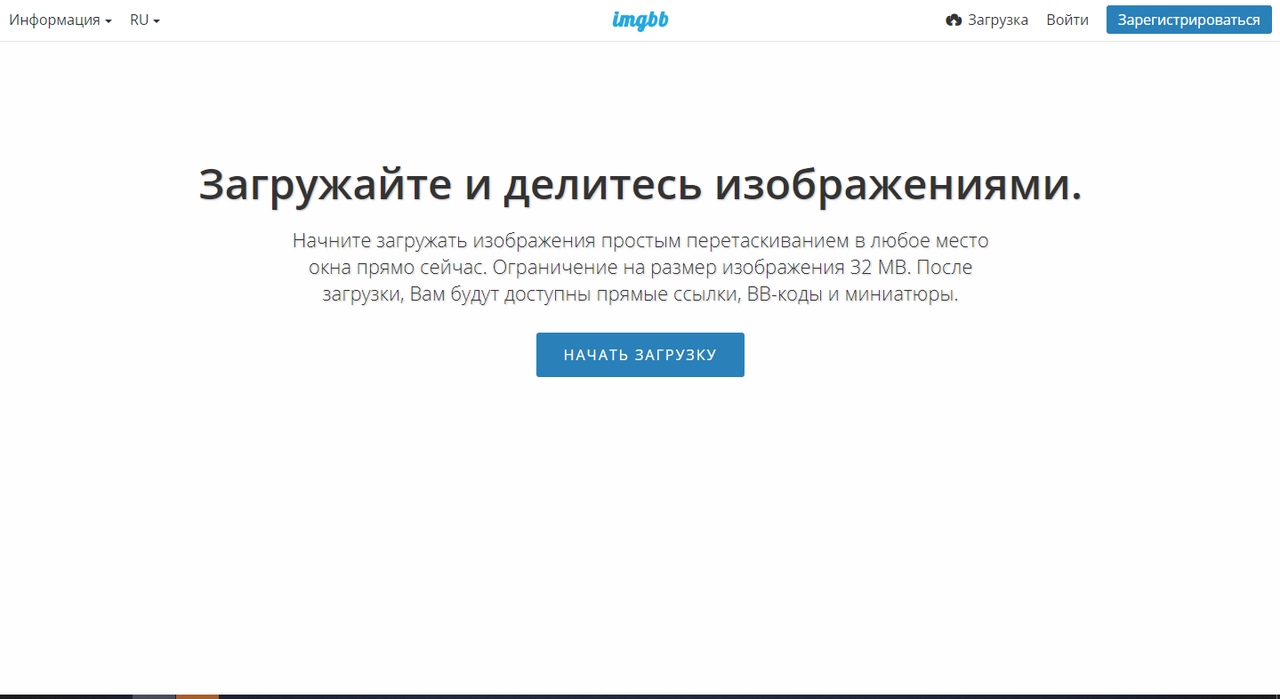1280x699 pixels.
Task: Click the cloud upload icon
Action: click(954, 20)
